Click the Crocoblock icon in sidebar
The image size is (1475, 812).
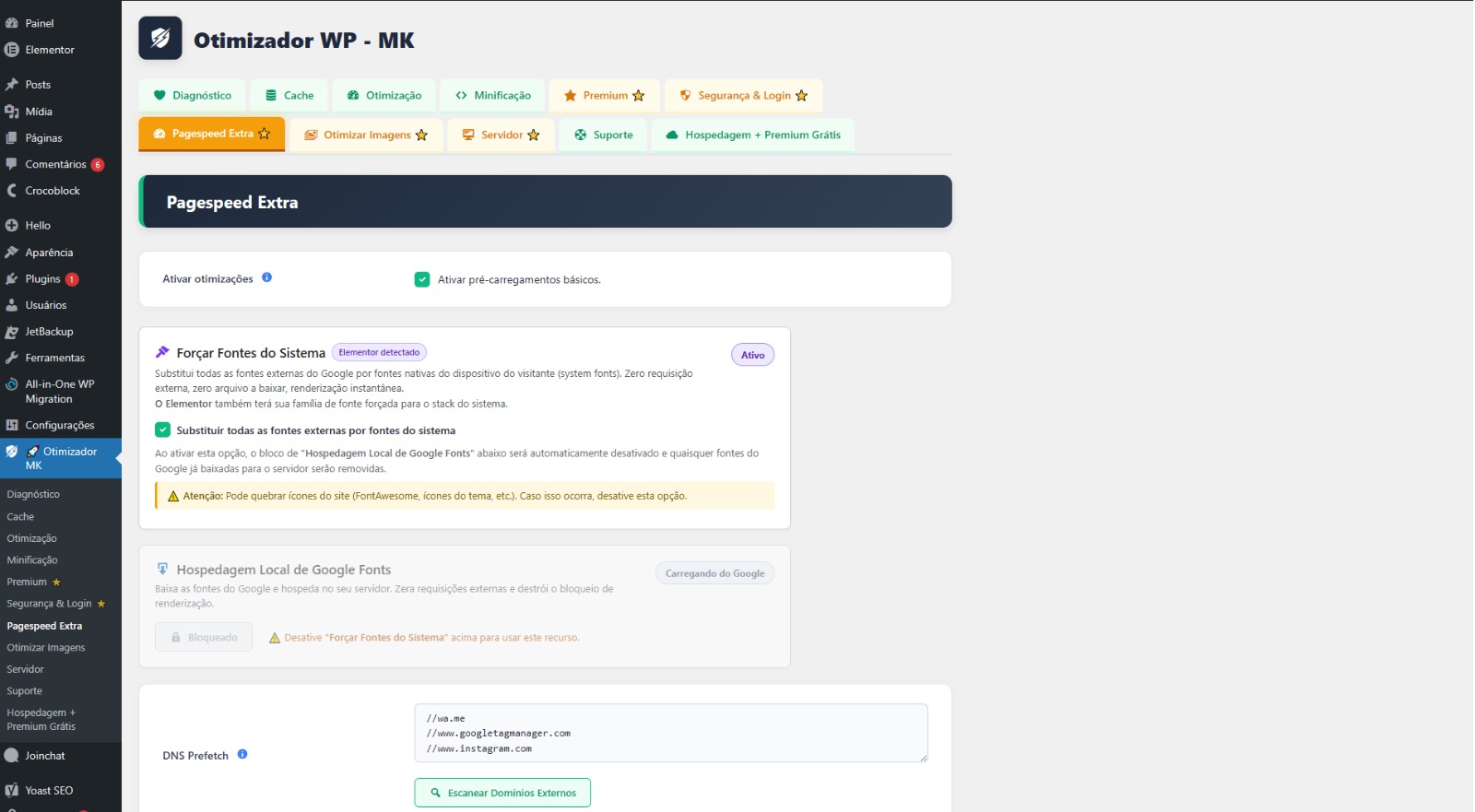point(12,191)
